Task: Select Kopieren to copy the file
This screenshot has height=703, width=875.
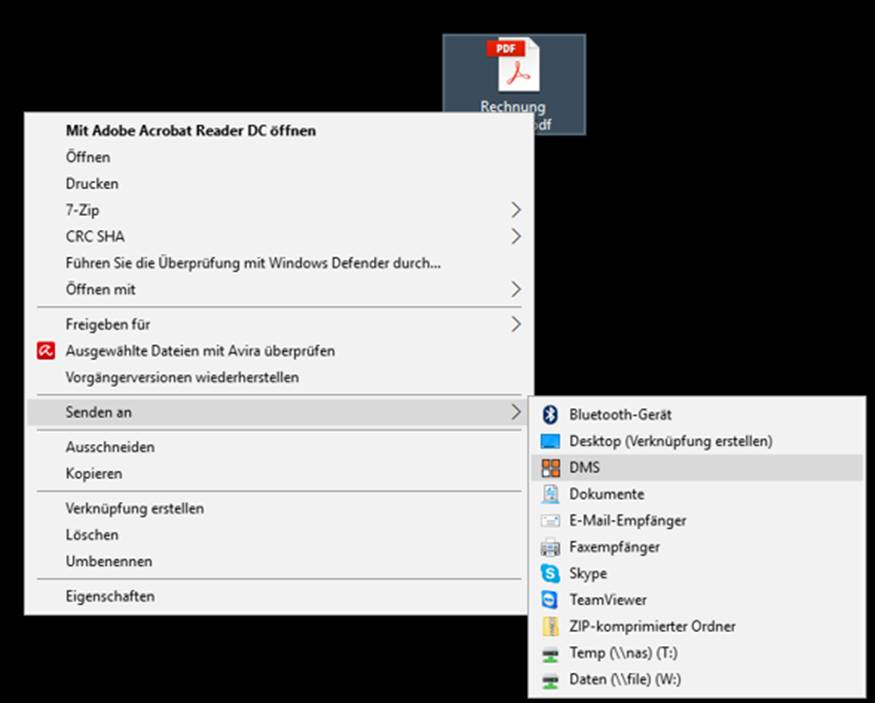Action: pos(279,474)
